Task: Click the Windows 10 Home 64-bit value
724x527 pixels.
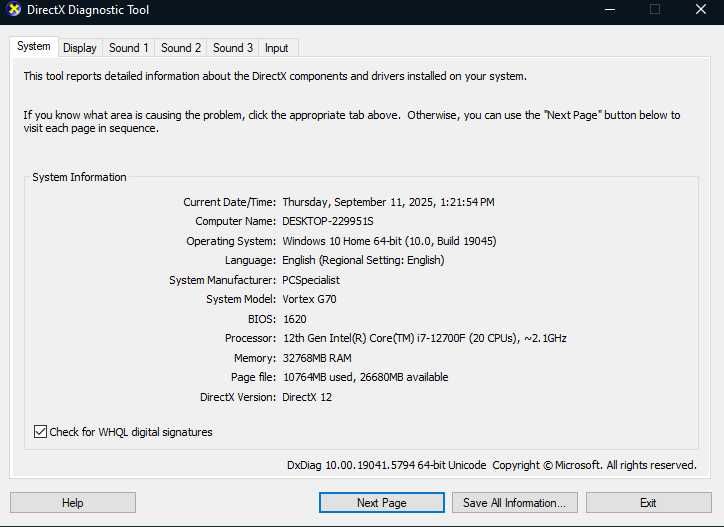Action: (389, 241)
